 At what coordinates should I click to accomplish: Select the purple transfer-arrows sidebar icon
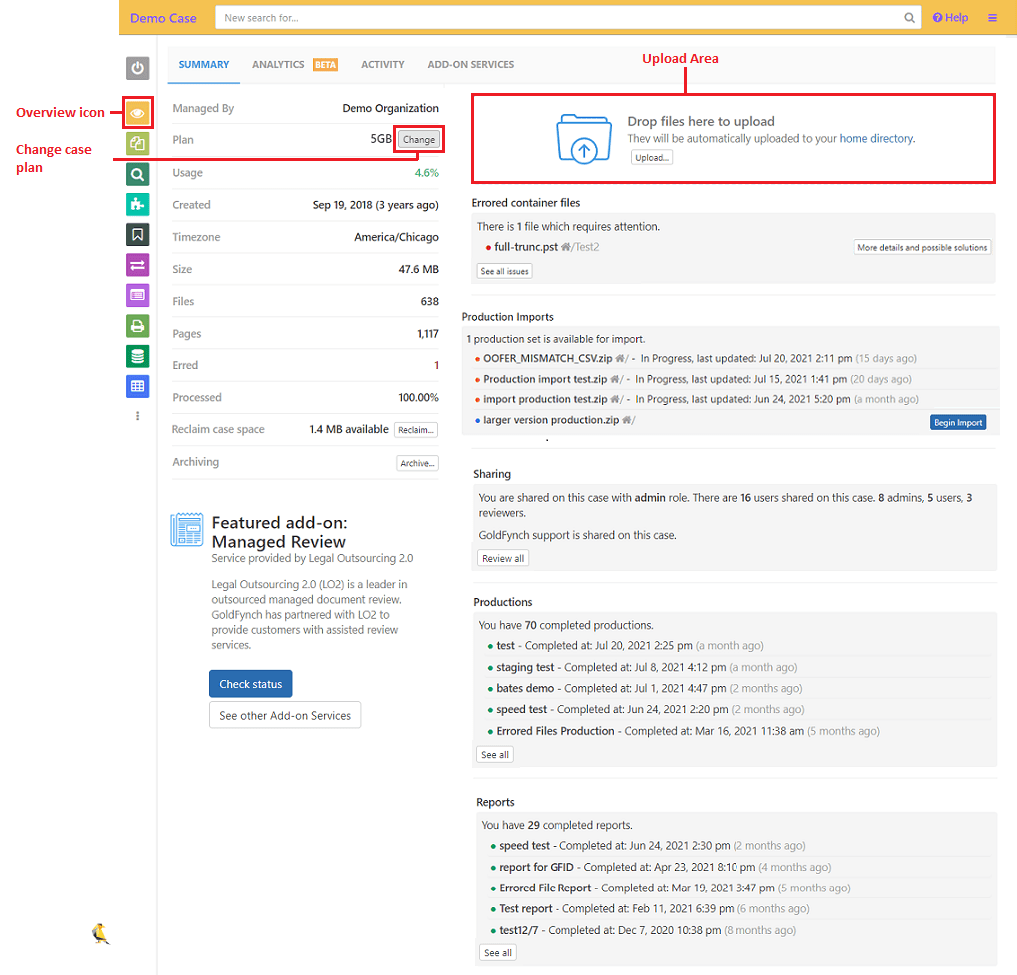pos(137,264)
